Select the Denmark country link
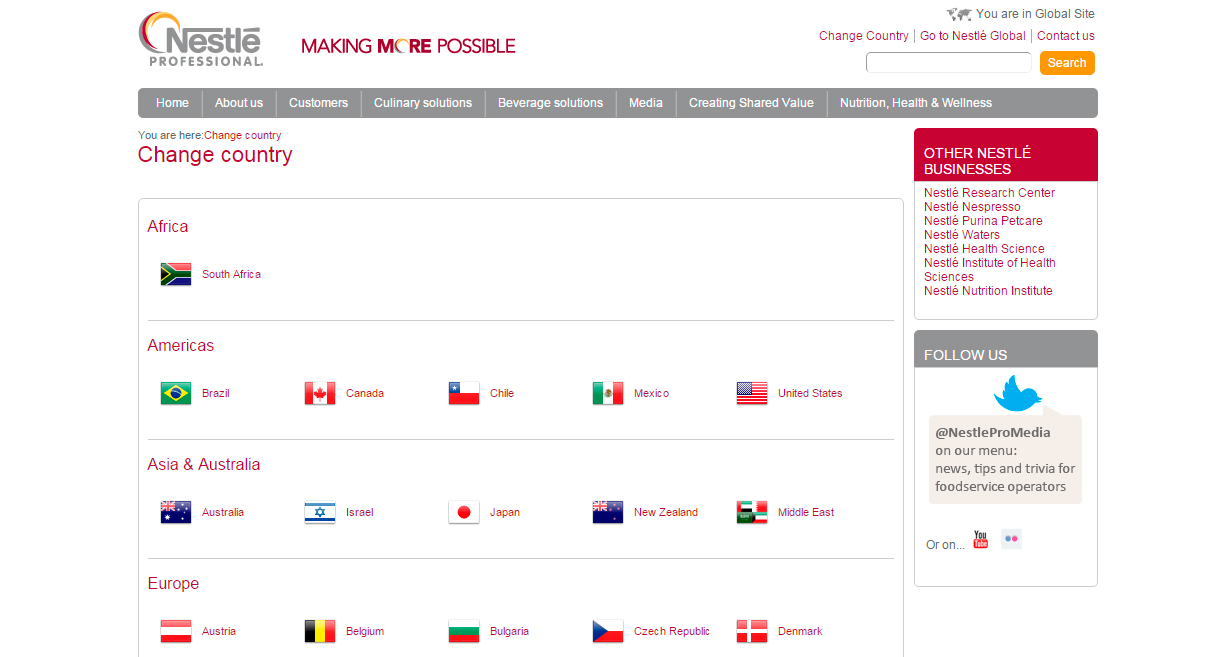Viewport: 1213px width, 657px height. point(800,631)
